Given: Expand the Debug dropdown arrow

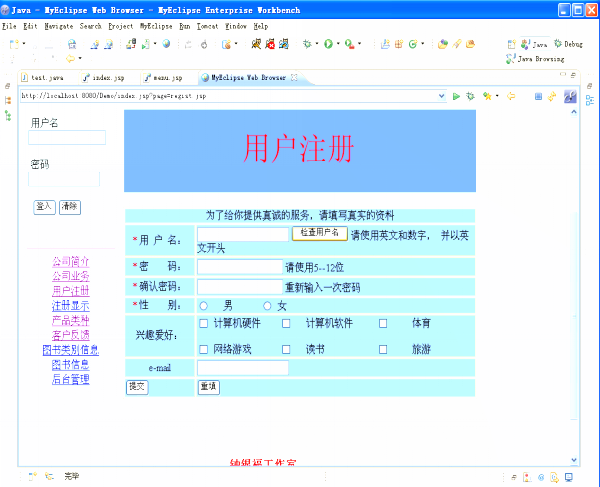Looking at the screenshot, I should (317, 44).
